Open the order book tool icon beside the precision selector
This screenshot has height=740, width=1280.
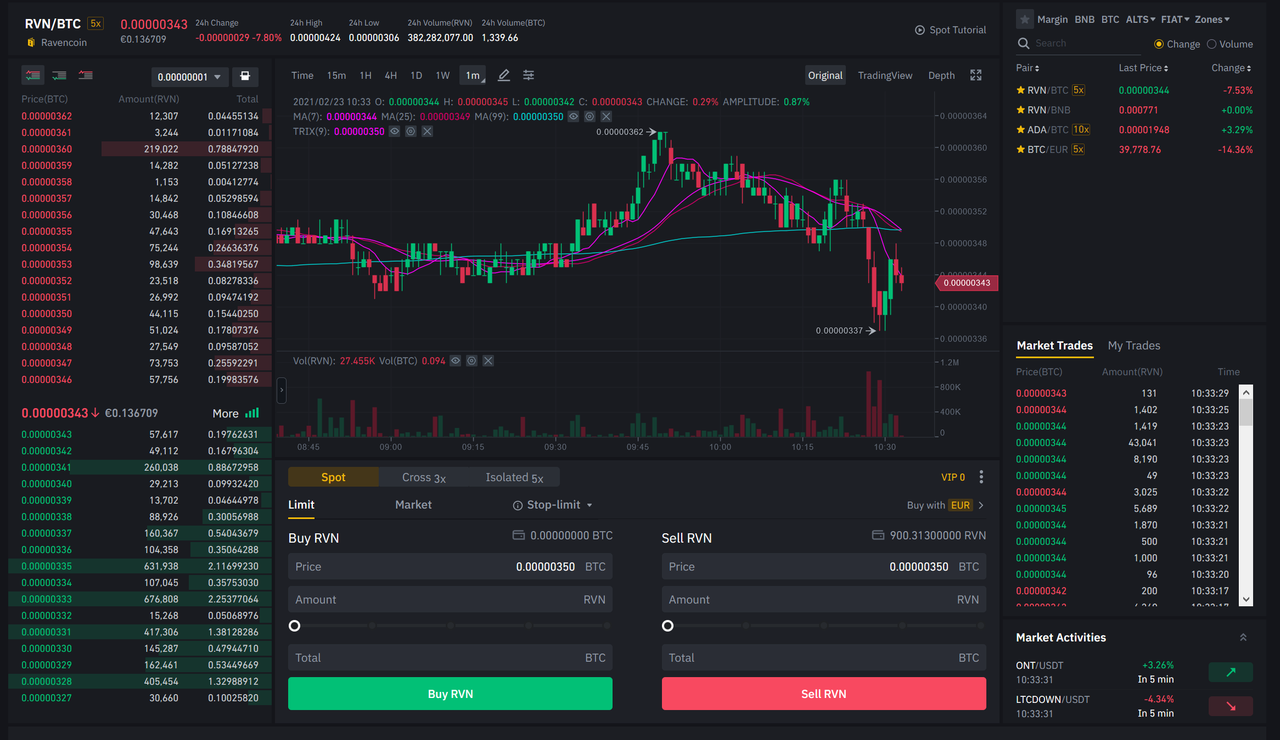(x=245, y=77)
